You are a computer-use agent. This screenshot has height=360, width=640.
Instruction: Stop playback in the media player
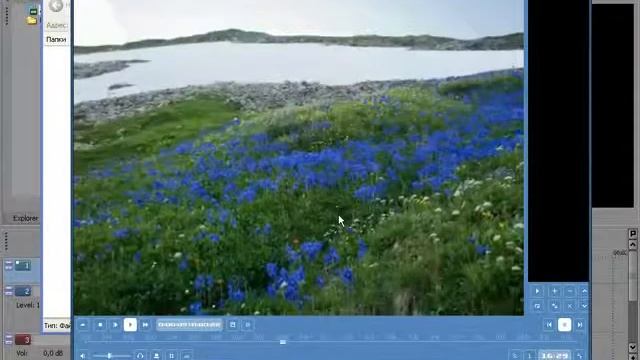(100, 325)
